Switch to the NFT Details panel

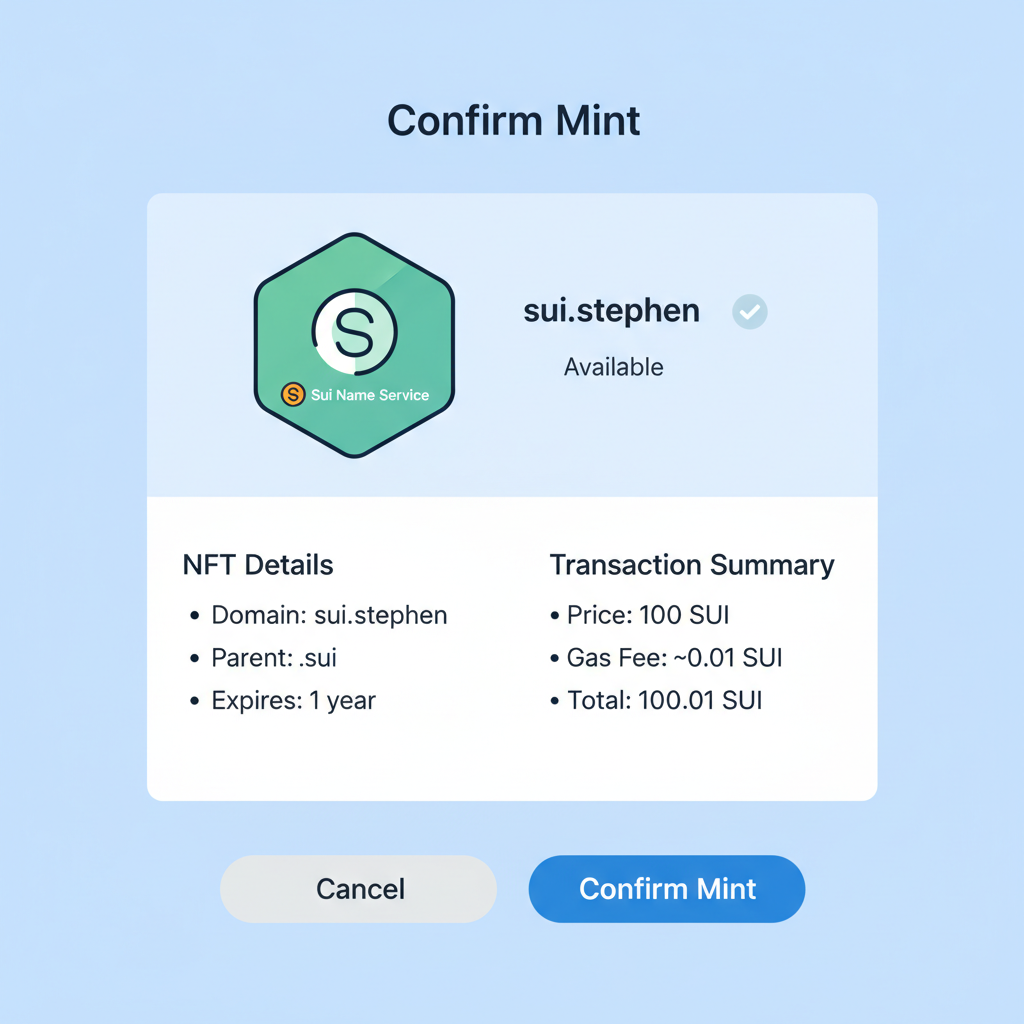(257, 565)
